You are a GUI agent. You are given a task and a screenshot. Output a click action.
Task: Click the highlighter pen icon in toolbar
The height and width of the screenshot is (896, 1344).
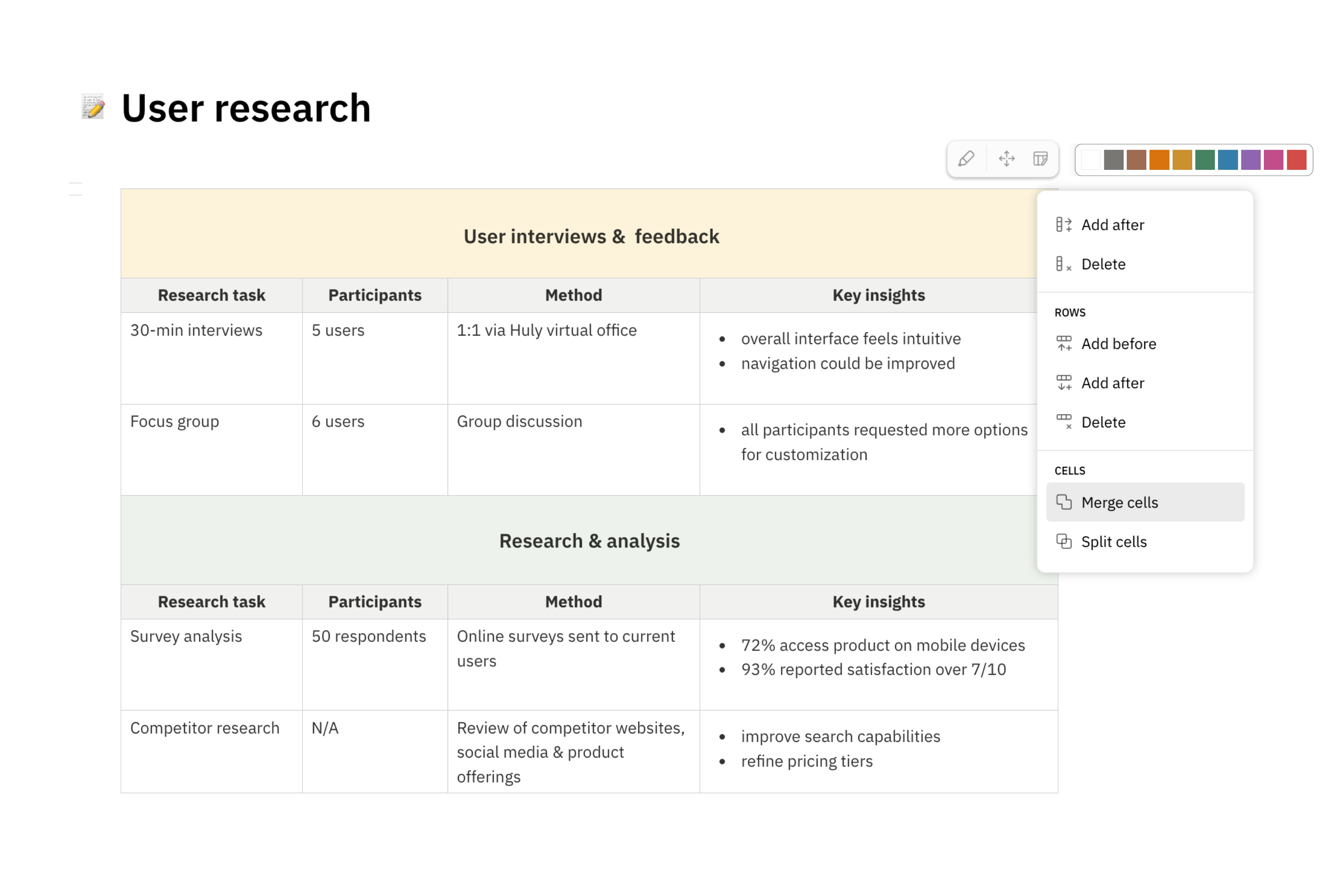[966, 158]
